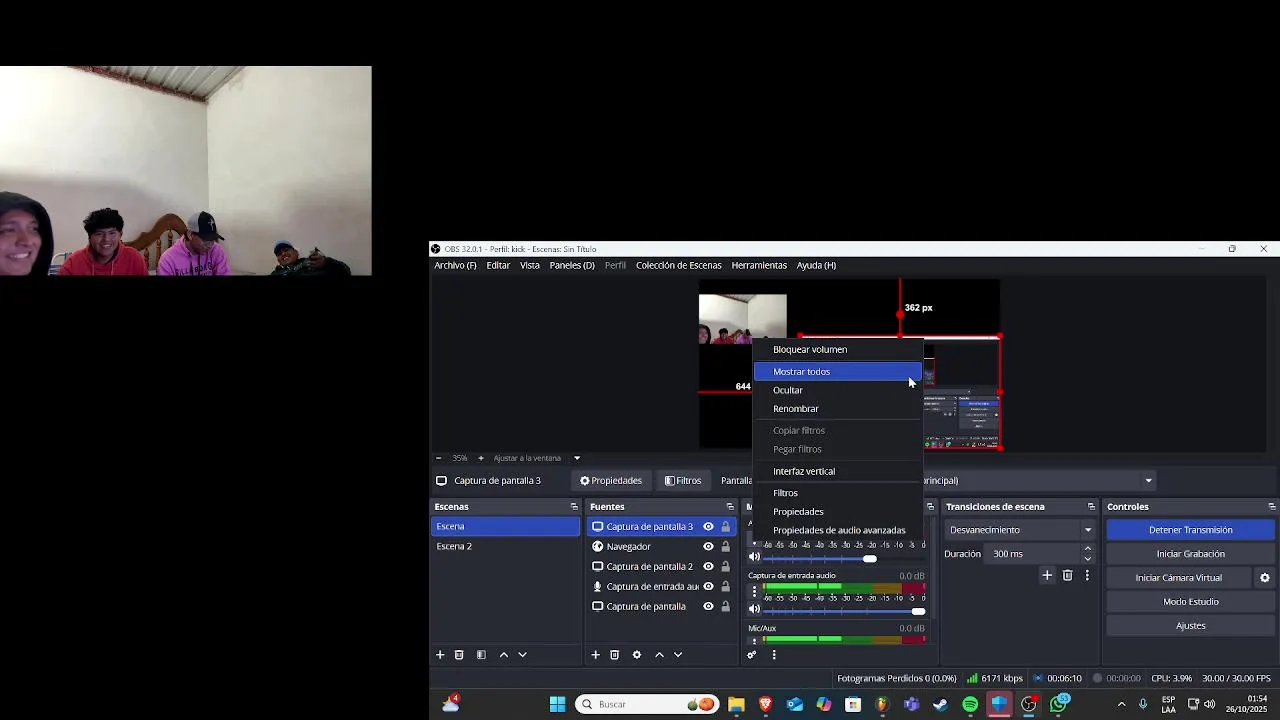Pop out the Transiciones de escena dock
The image size is (1280, 720).
click(x=1091, y=507)
